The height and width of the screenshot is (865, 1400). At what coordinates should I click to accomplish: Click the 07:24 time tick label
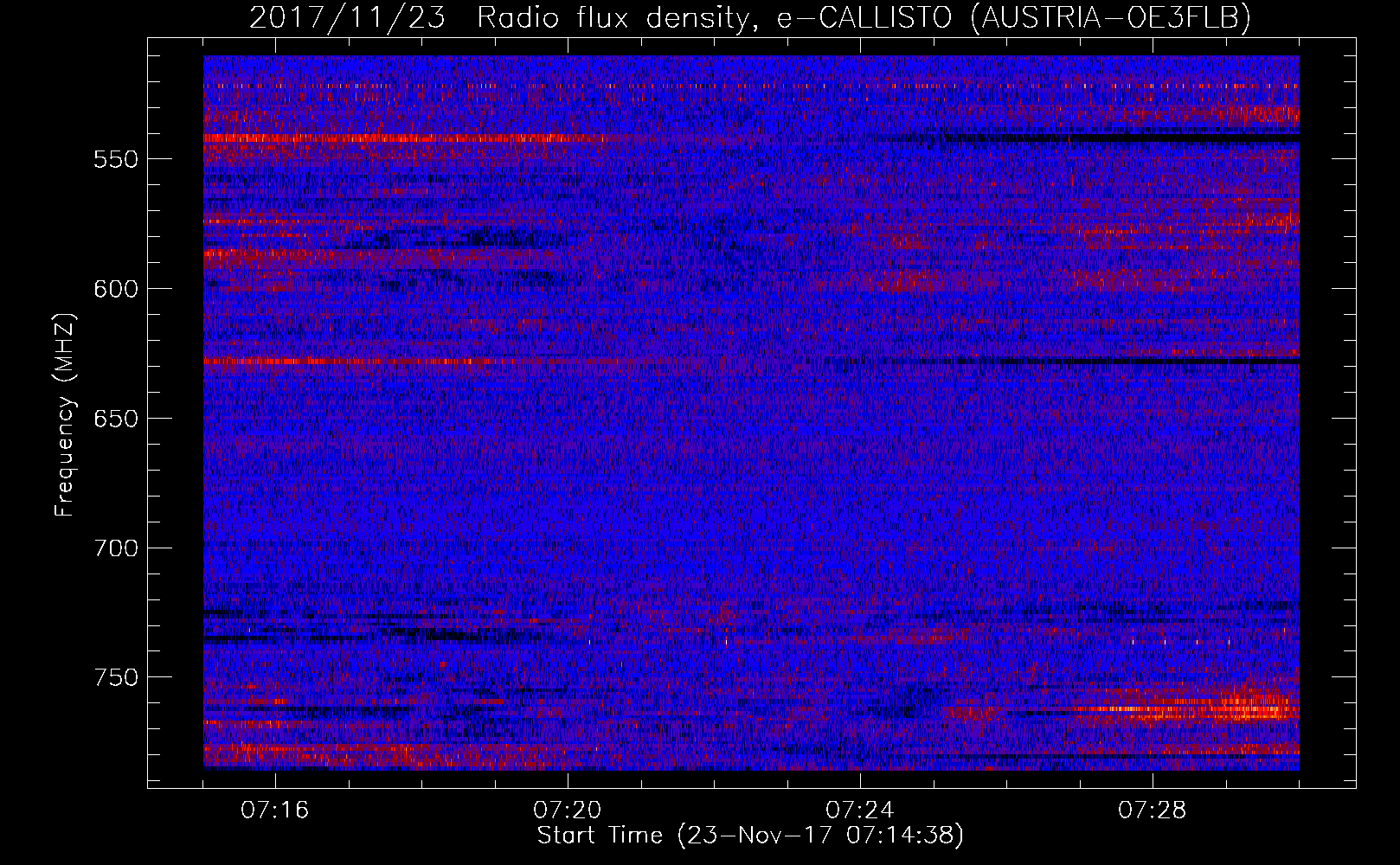(860, 811)
